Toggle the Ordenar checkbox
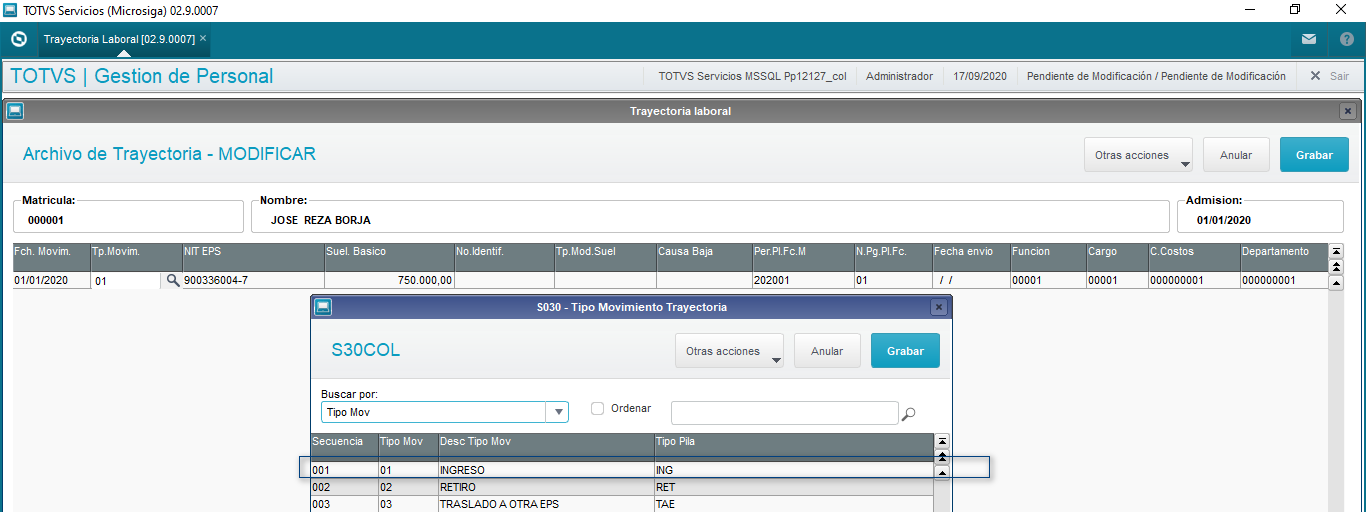The image size is (1366, 512). point(597,408)
